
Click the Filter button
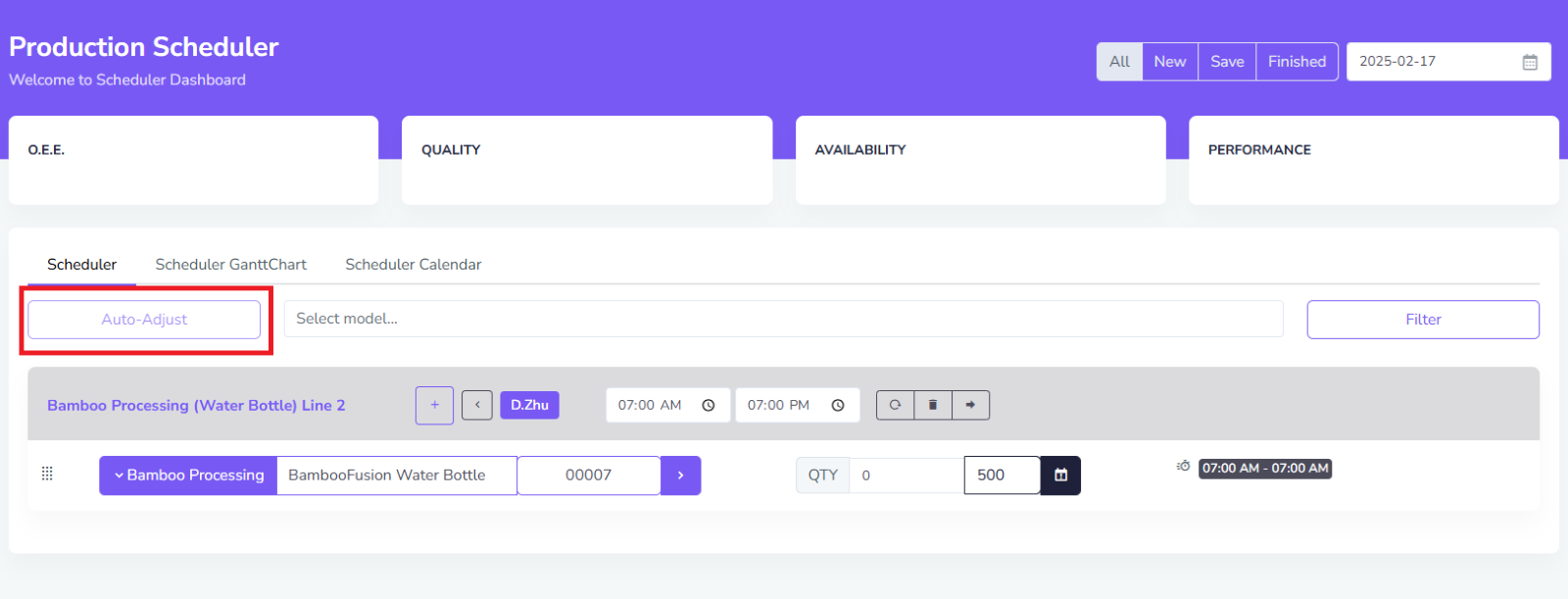tap(1422, 320)
